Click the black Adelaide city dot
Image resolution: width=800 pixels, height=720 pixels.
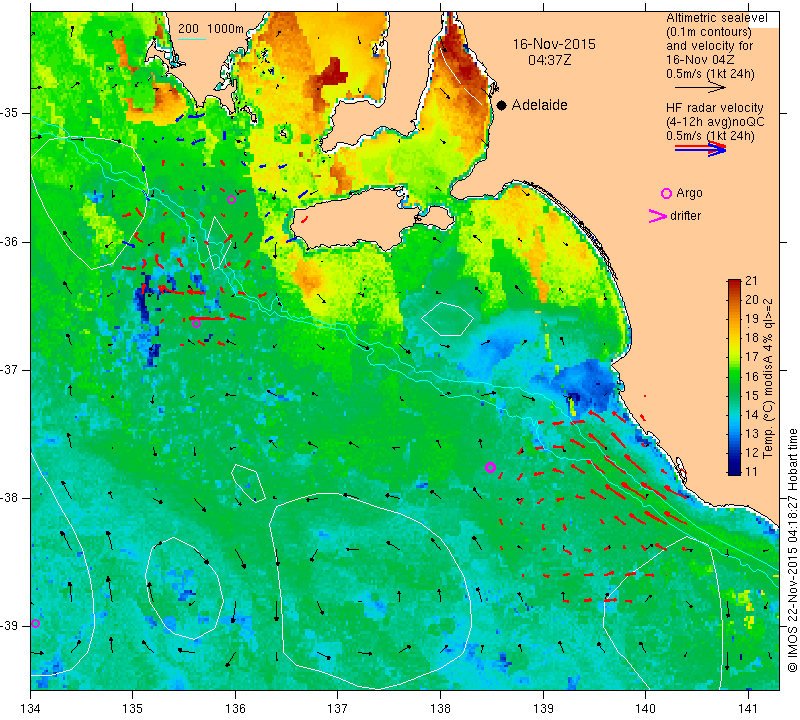pos(502,105)
